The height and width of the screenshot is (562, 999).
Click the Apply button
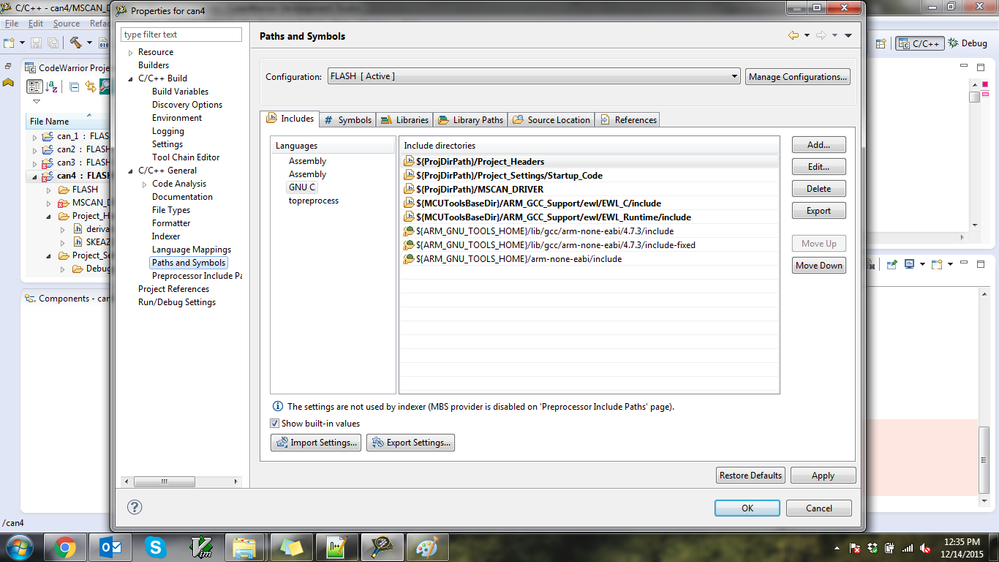pyautogui.click(x=823, y=475)
